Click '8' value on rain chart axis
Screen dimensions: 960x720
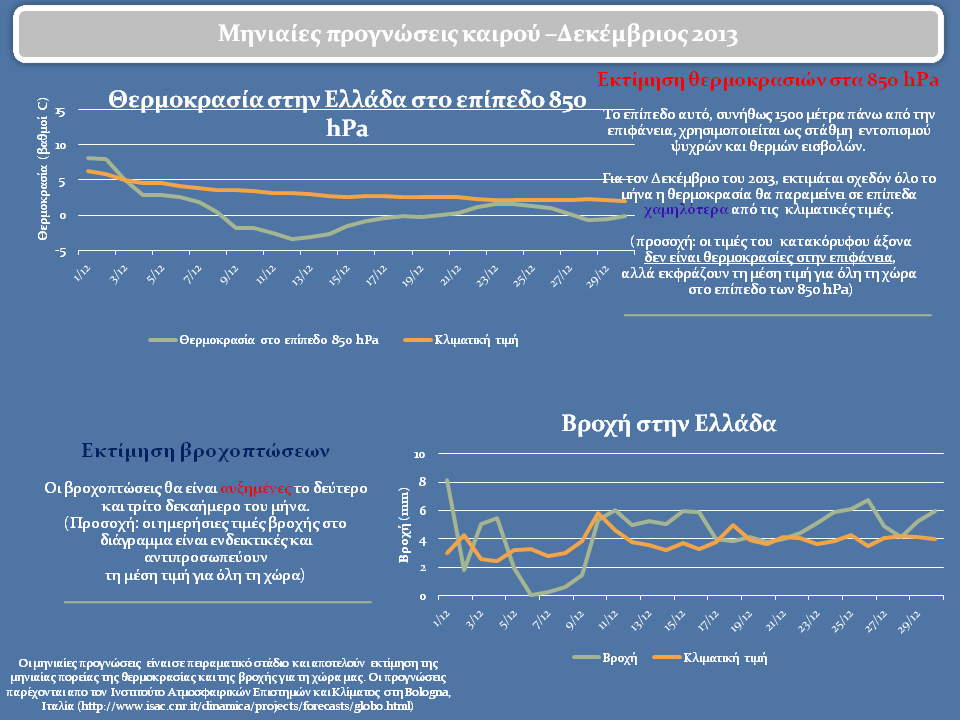421,482
